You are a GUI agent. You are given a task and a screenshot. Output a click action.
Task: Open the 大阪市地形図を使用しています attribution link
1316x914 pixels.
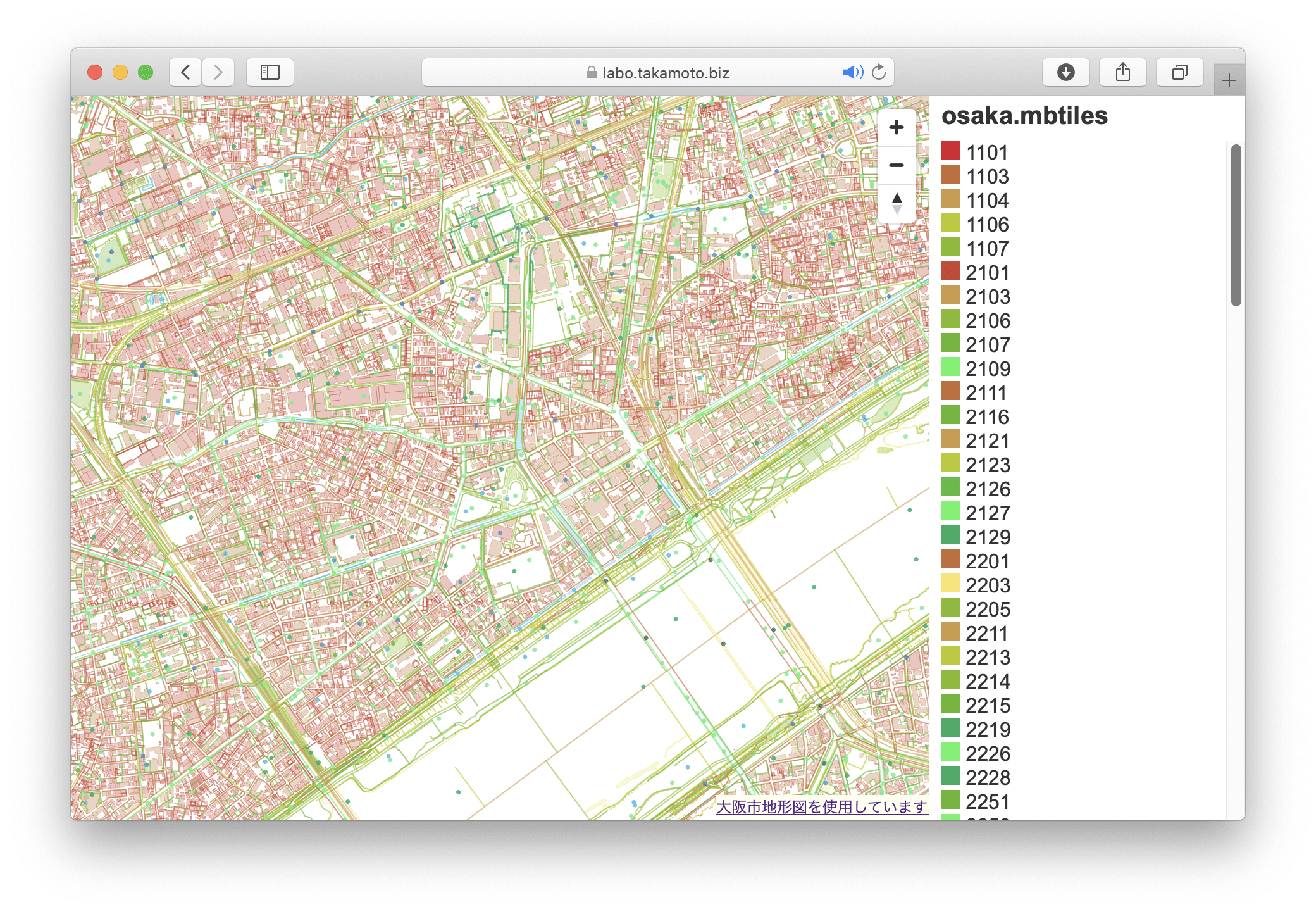[x=822, y=807]
